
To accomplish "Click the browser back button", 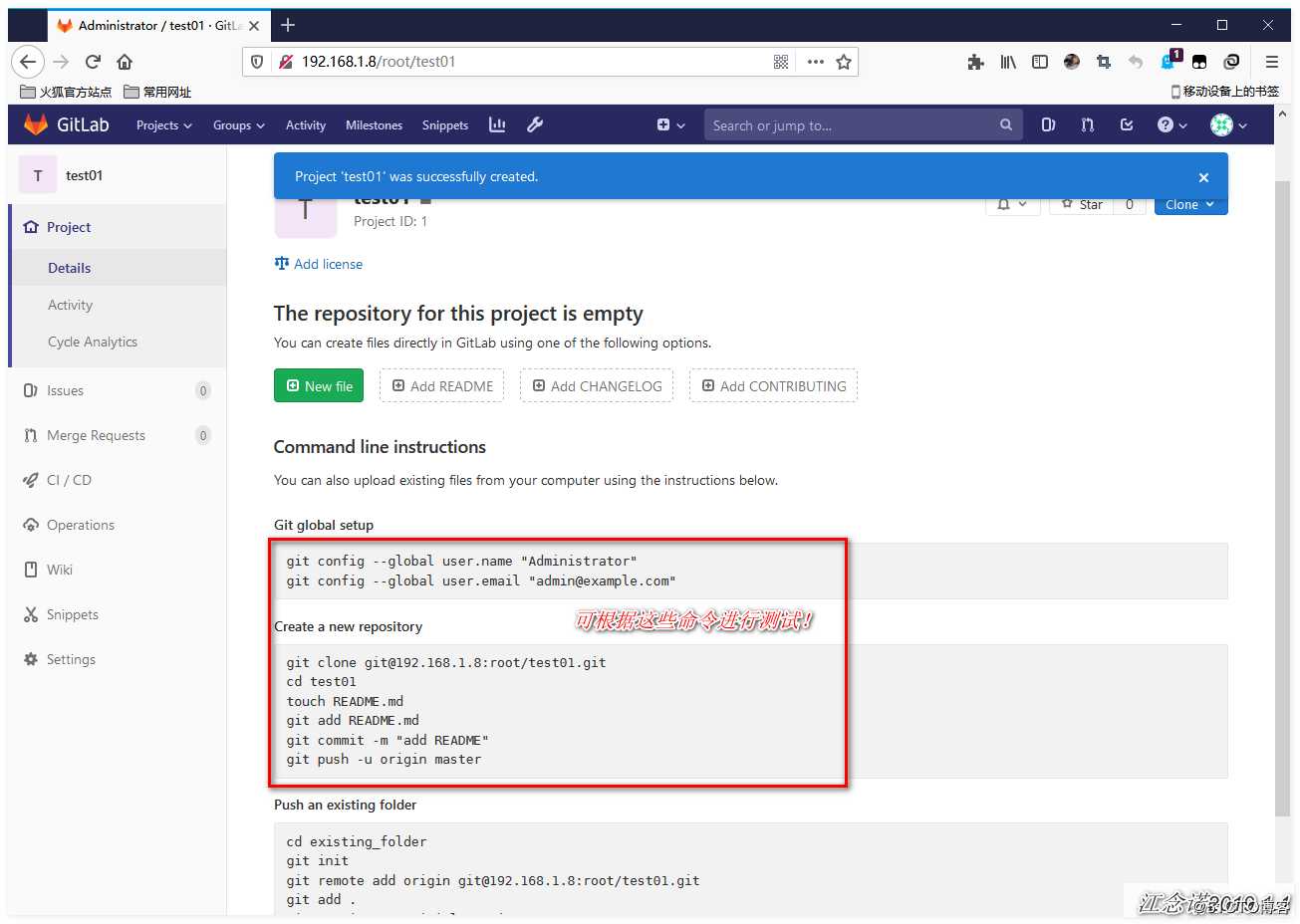I will coord(28,62).
